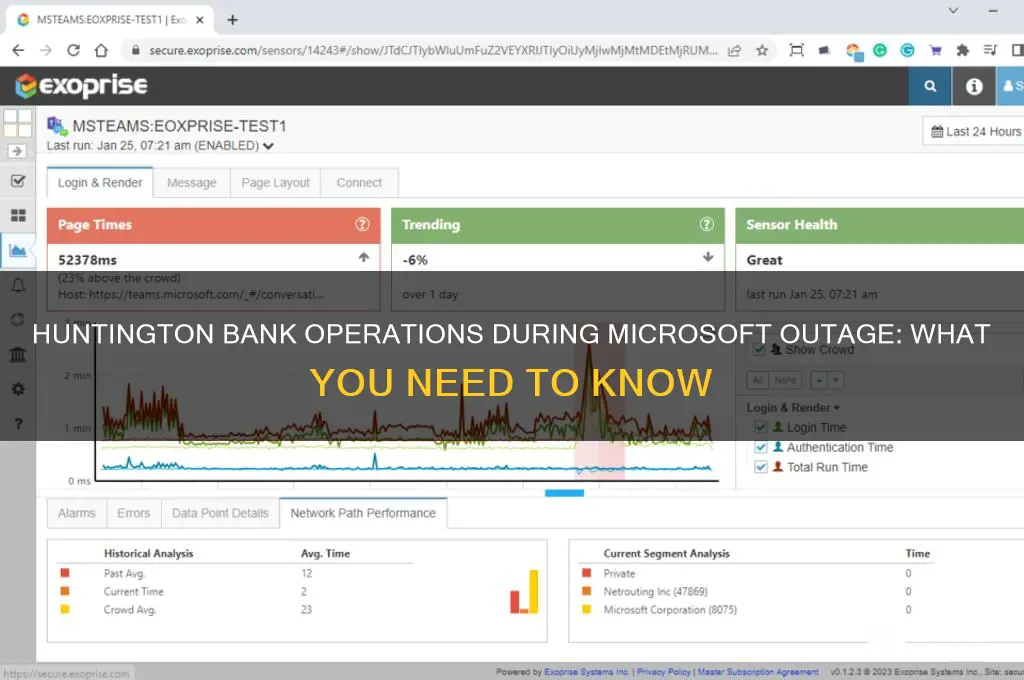Reload the page with refresh icon

[x=73, y=50]
